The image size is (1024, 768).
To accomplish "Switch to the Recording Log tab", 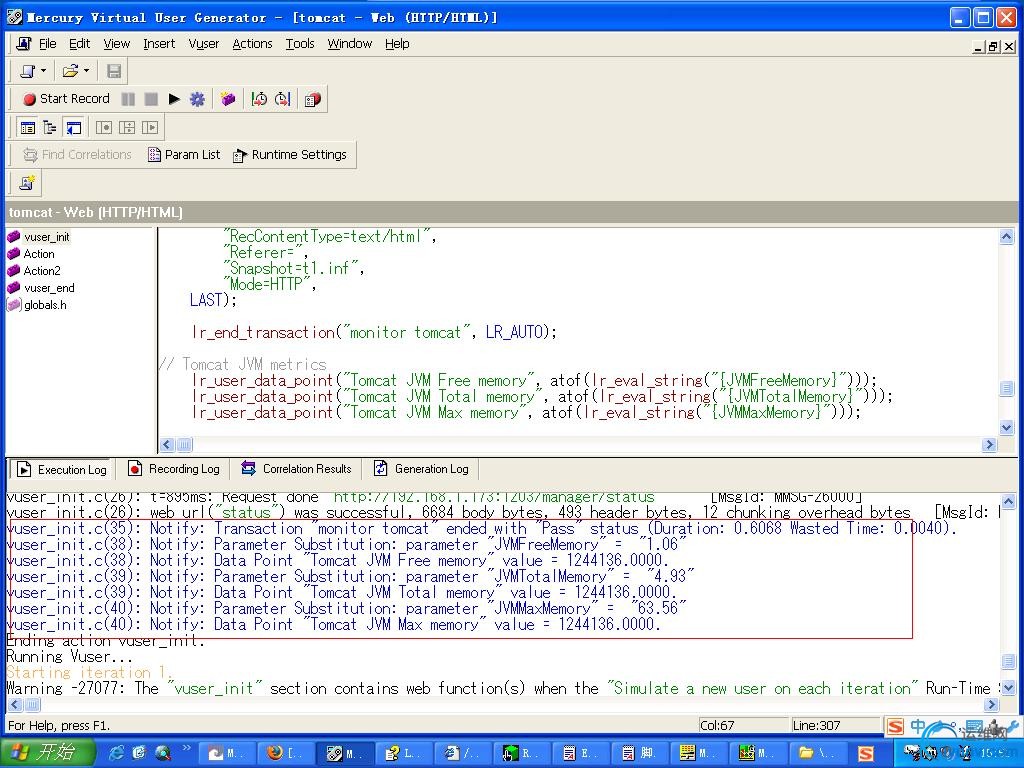I will coord(174,468).
